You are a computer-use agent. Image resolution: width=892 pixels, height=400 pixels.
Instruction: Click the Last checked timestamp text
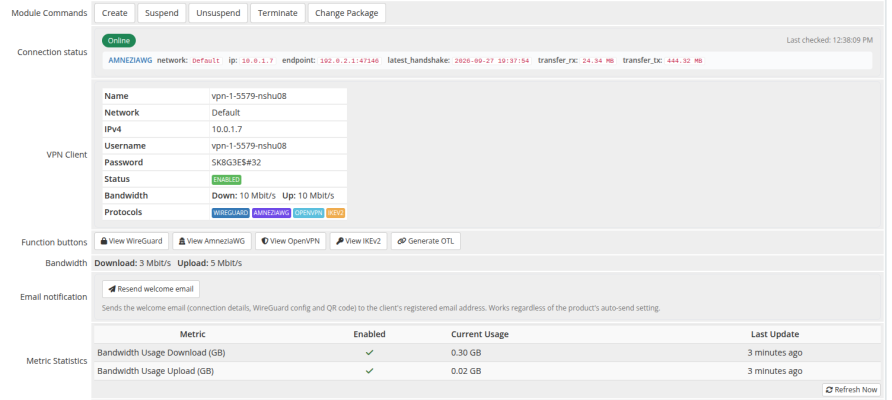pyautogui.click(x=829, y=40)
